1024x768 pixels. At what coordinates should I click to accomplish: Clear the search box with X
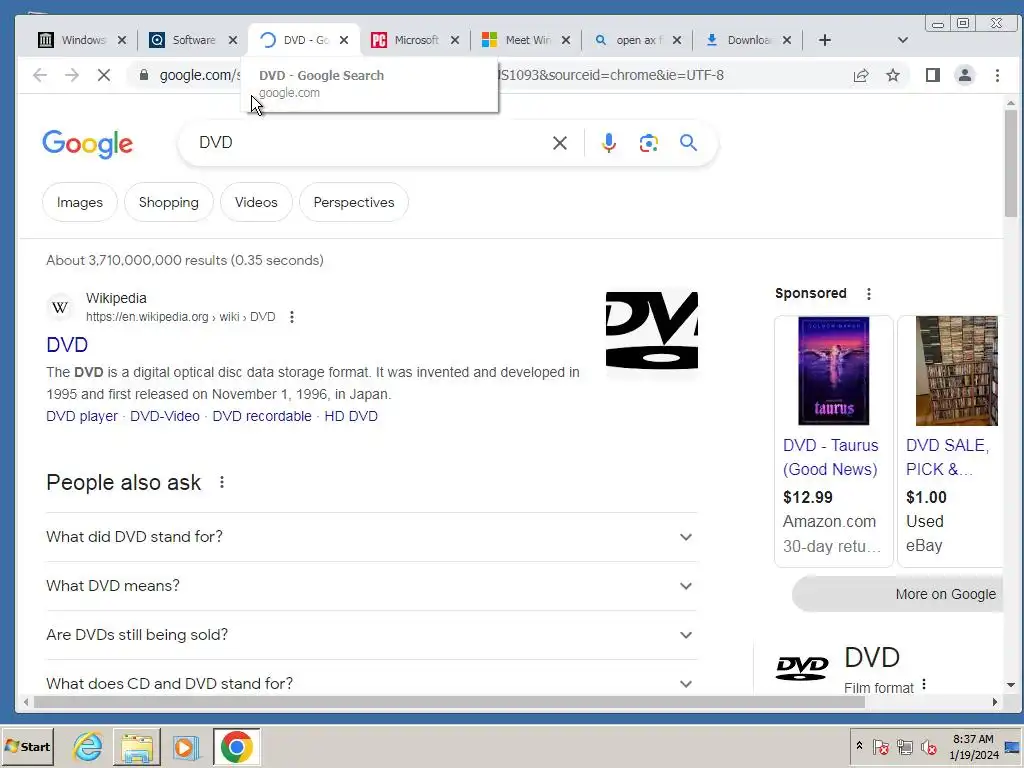[560, 143]
